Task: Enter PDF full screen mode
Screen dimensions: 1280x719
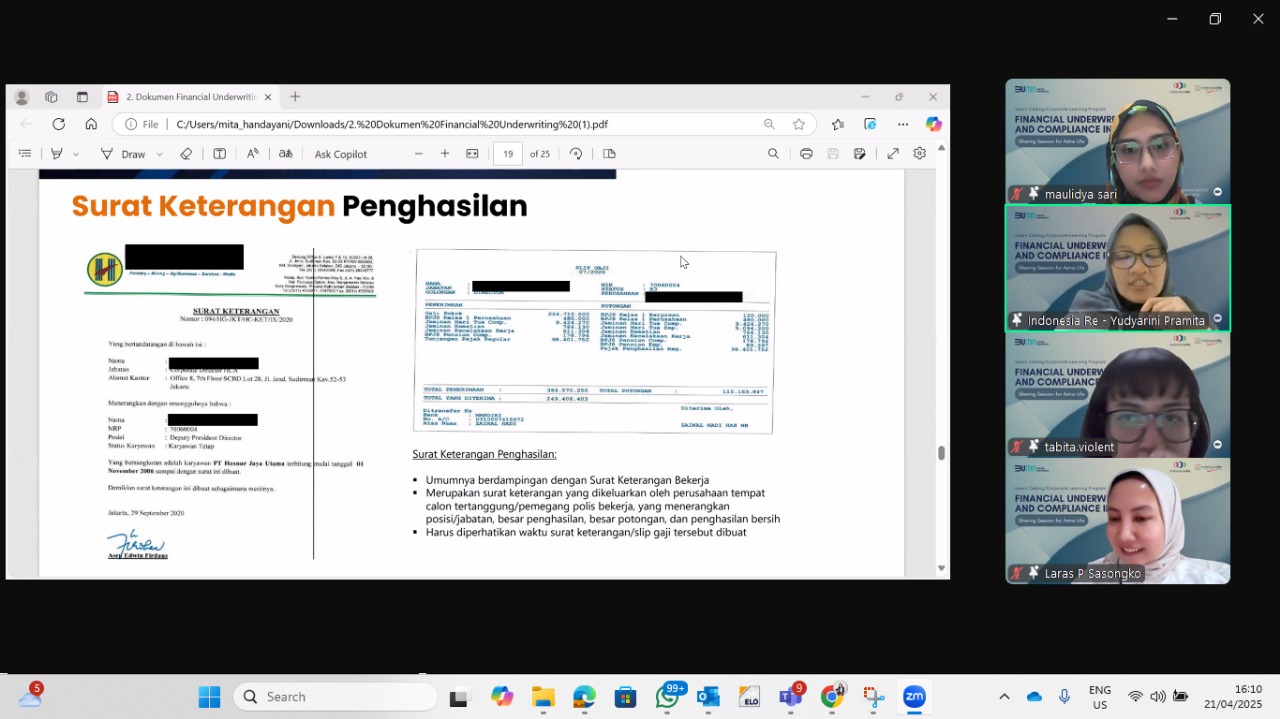Action: [893, 154]
